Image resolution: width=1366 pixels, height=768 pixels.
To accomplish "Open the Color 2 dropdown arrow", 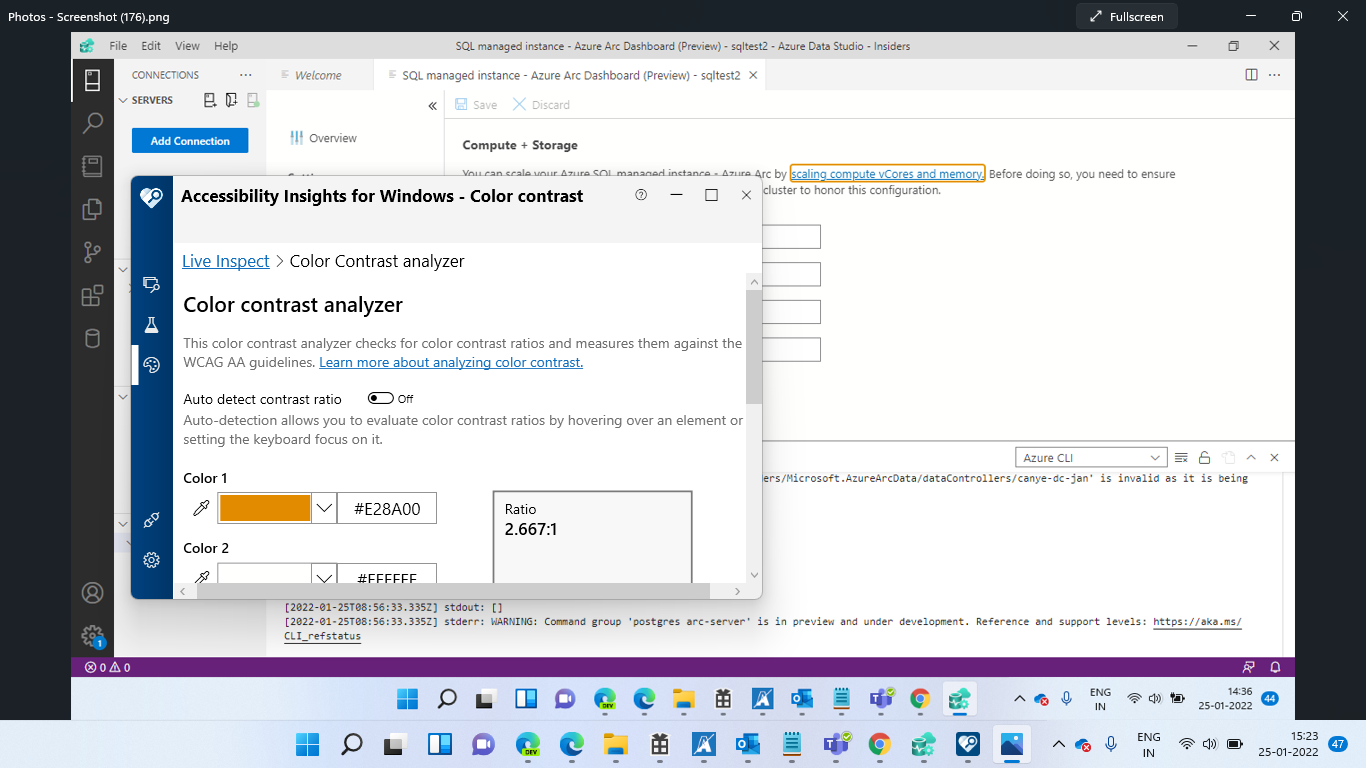I will 323,578.
